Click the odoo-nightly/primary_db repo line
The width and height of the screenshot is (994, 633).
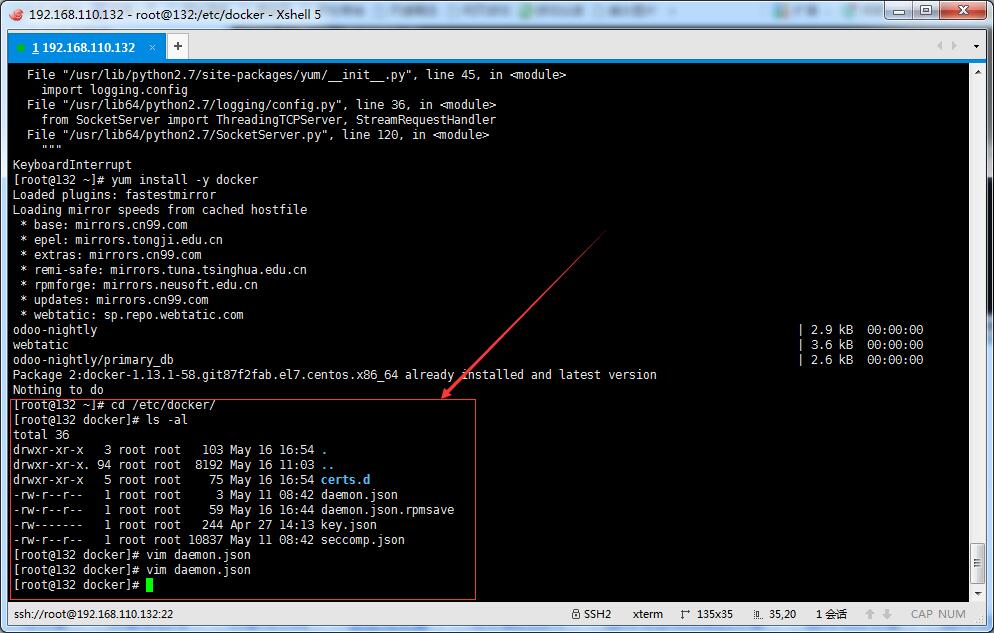click(93, 360)
